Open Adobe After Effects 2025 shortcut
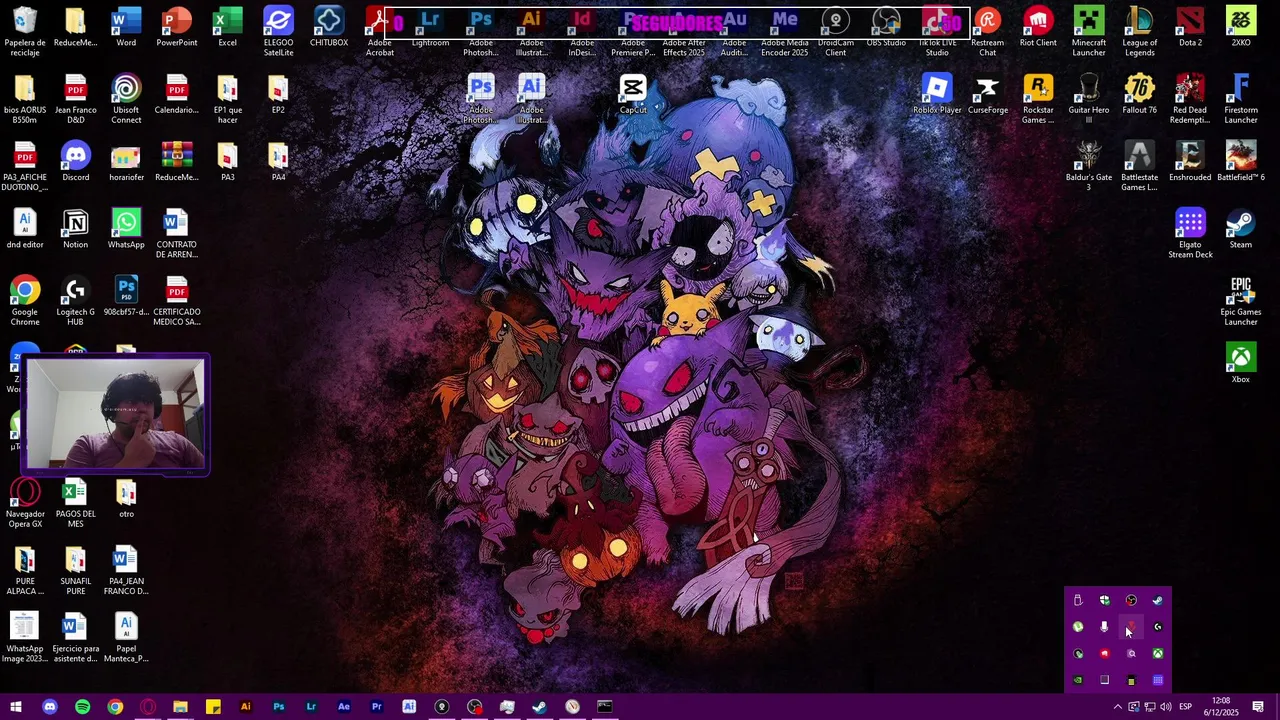This screenshot has height=720, width=1280. [x=683, y=31]
